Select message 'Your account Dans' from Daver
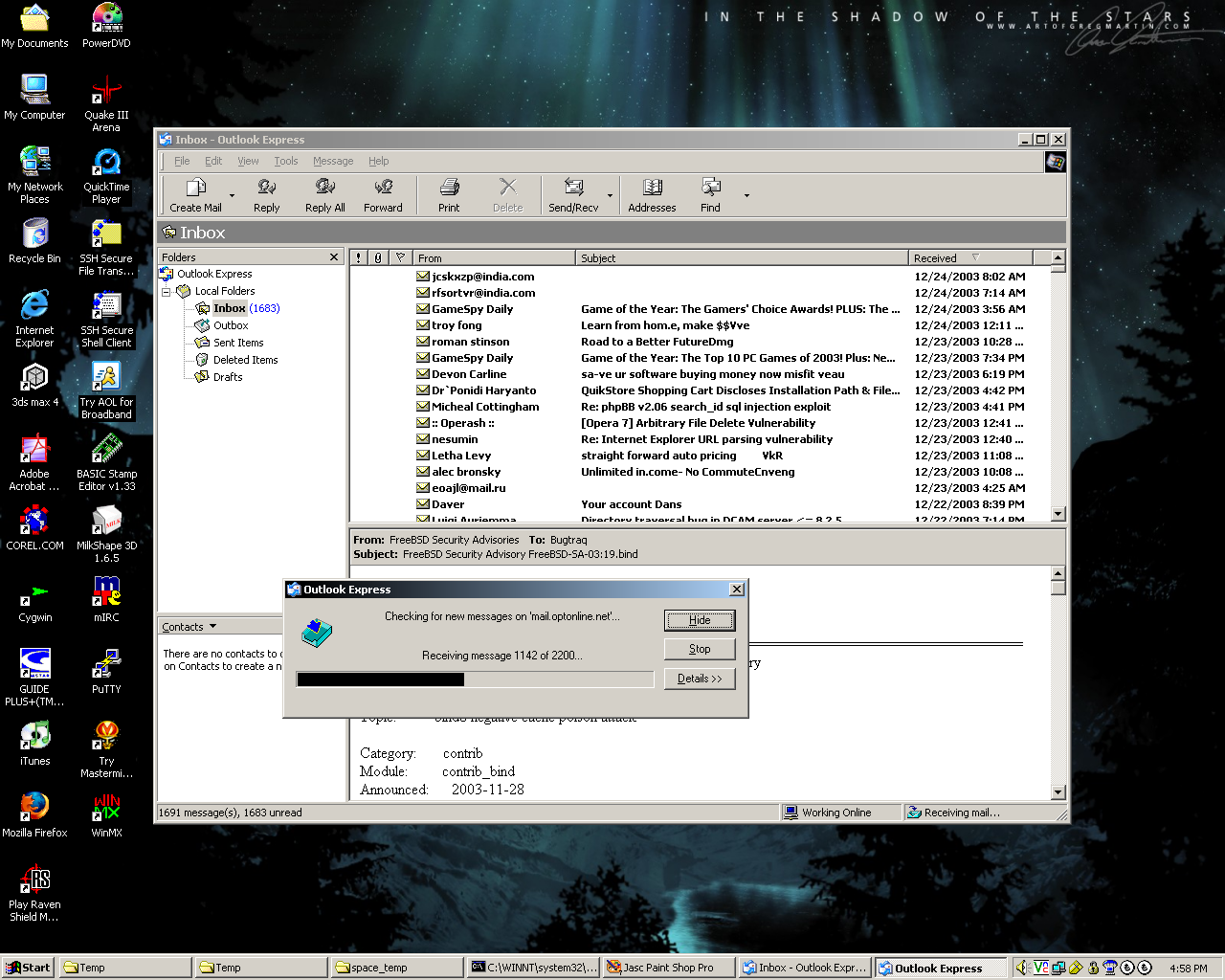This screenshot has width=1225, height=980. (x=700, y=504)
